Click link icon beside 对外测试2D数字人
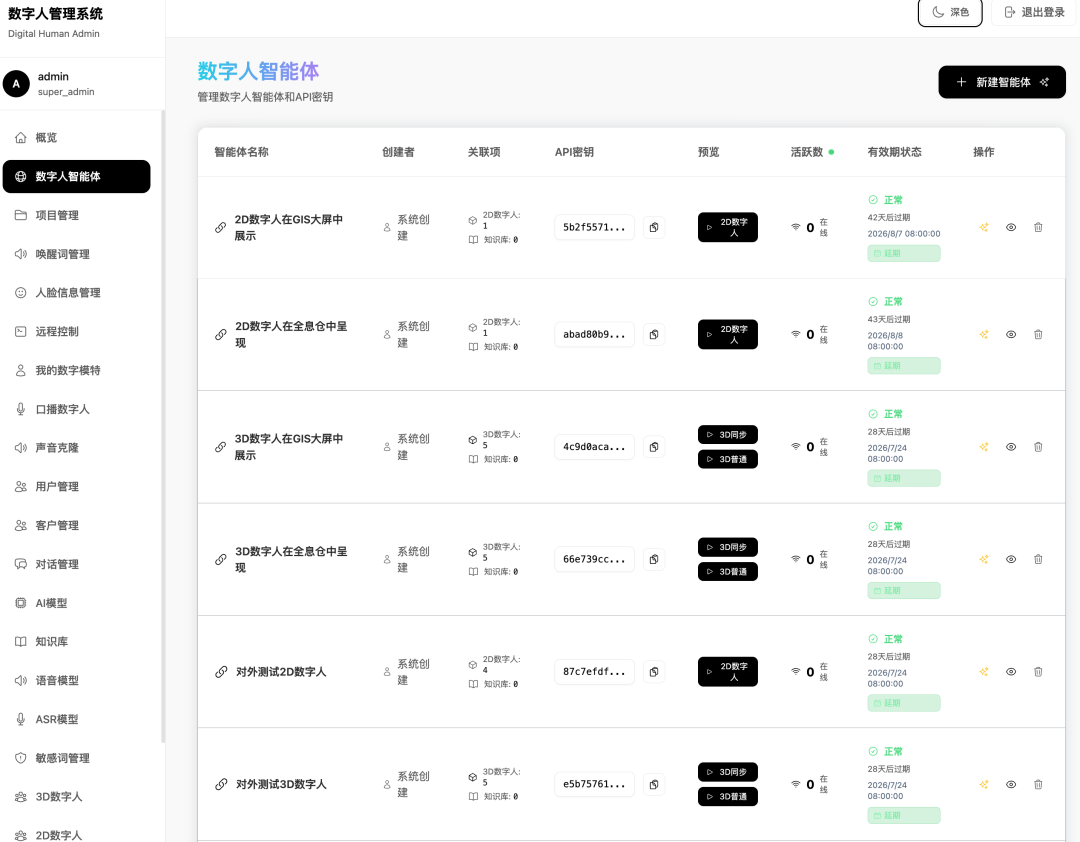The width and height of the screenshot is (1080, 842). point(220,672)
